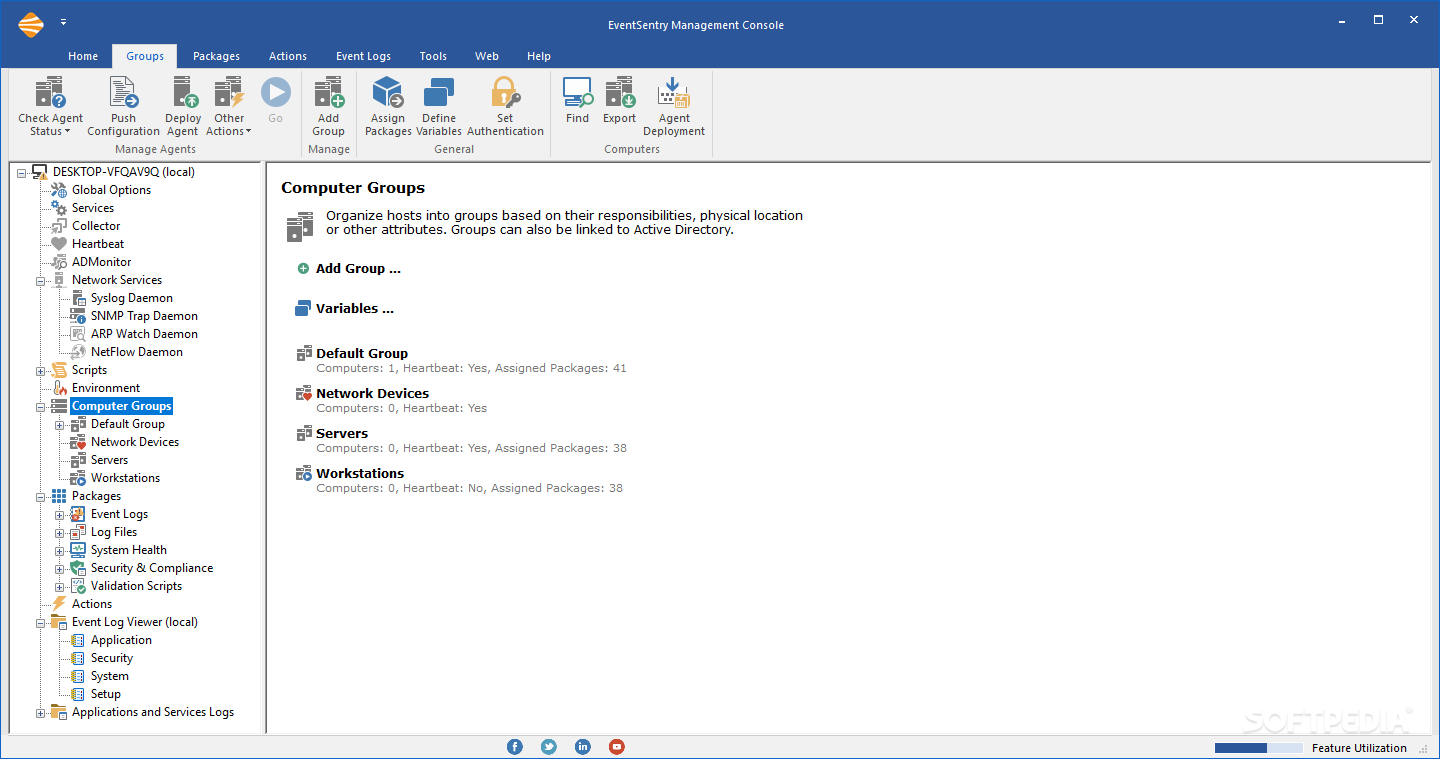Switch to the Home tab
The width and height of the screenshot is (1440, 759).
pyautogui.click(x=83, y=56)
